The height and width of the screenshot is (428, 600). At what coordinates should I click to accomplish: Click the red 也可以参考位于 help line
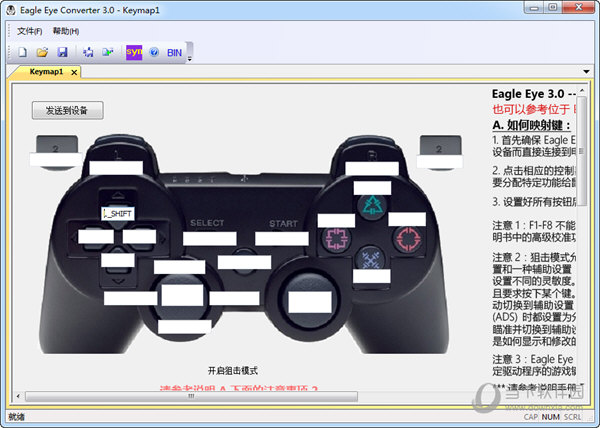pyautogui.click(x=534, y=109)
